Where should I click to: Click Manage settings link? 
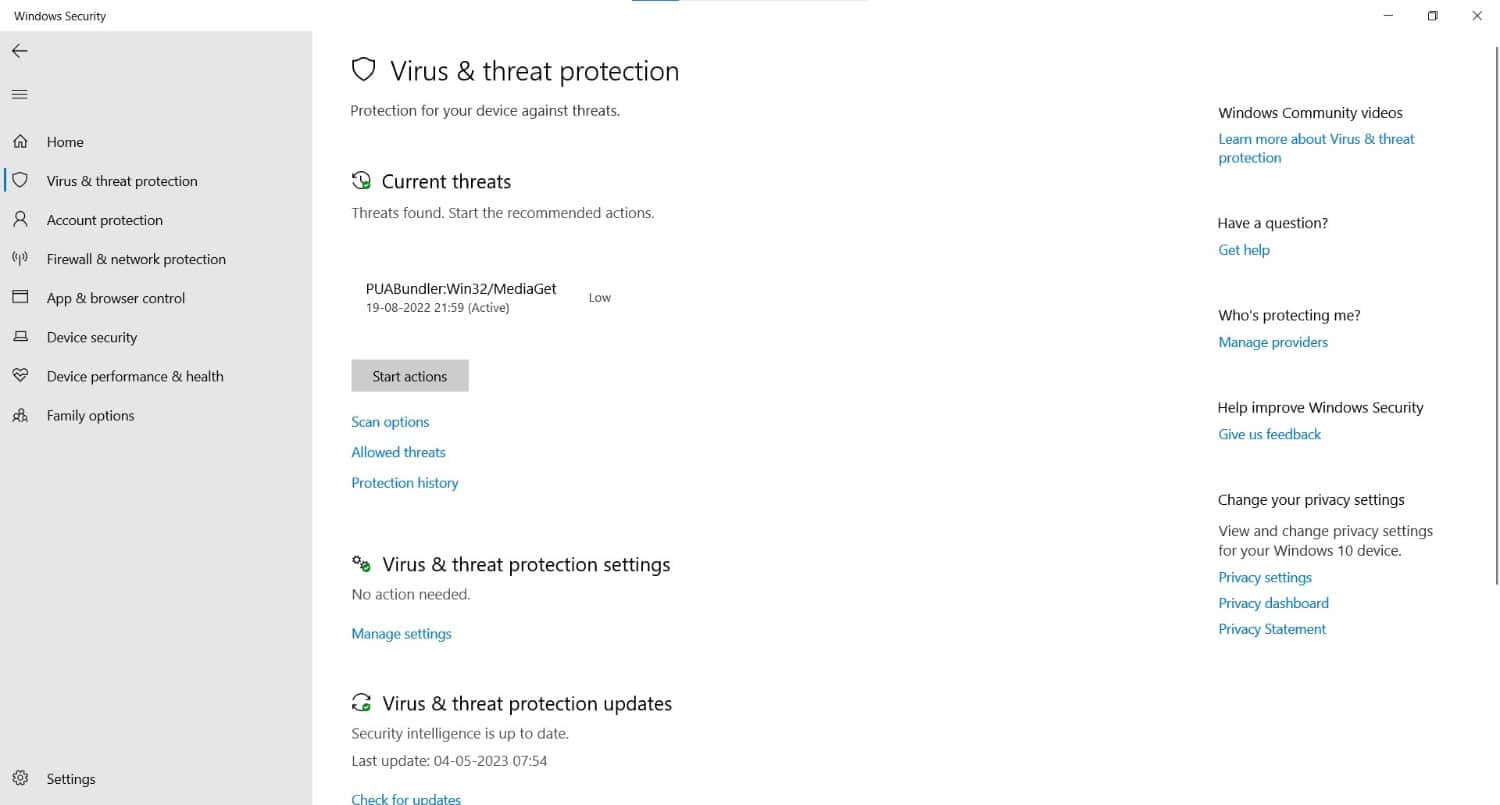[401, 634]
